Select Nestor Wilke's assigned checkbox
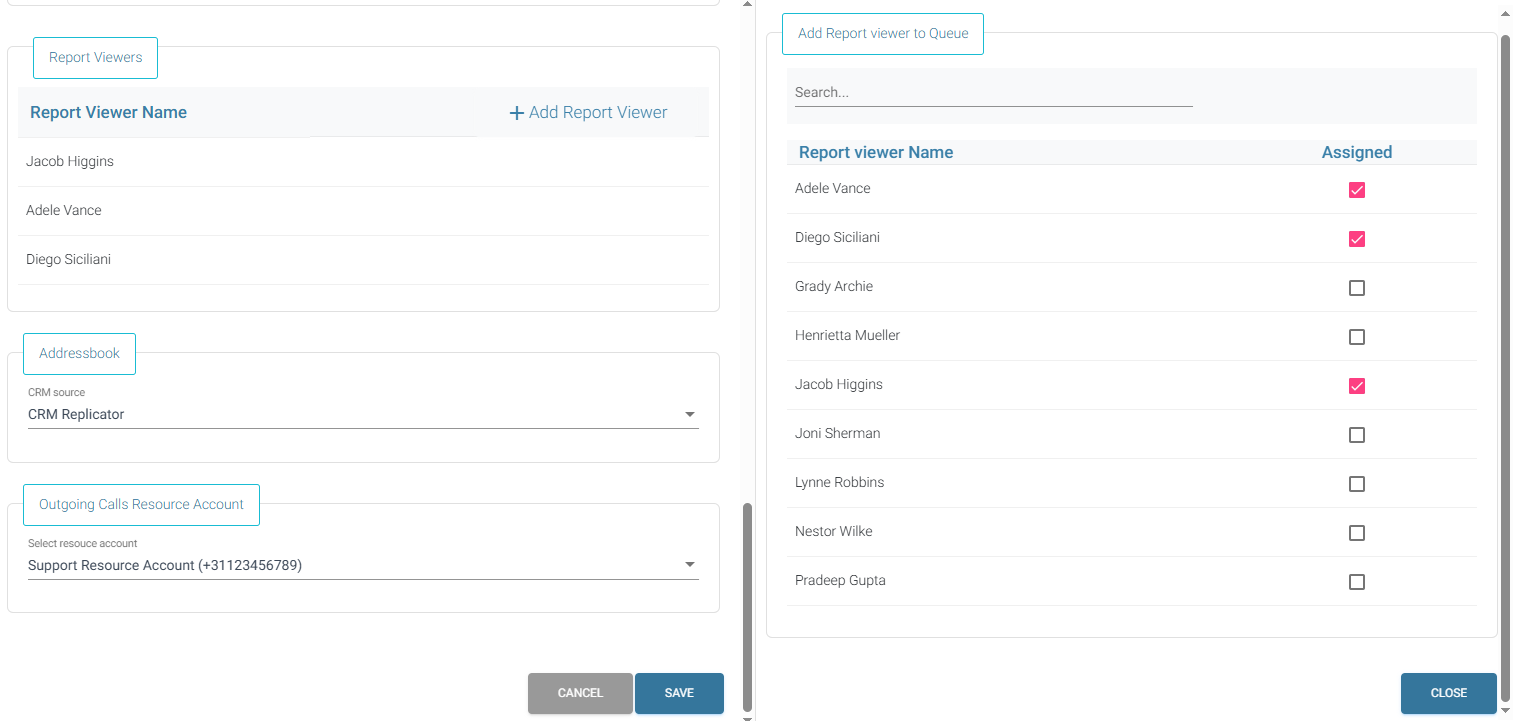1521x721 pixels. tap(1356, 533)
